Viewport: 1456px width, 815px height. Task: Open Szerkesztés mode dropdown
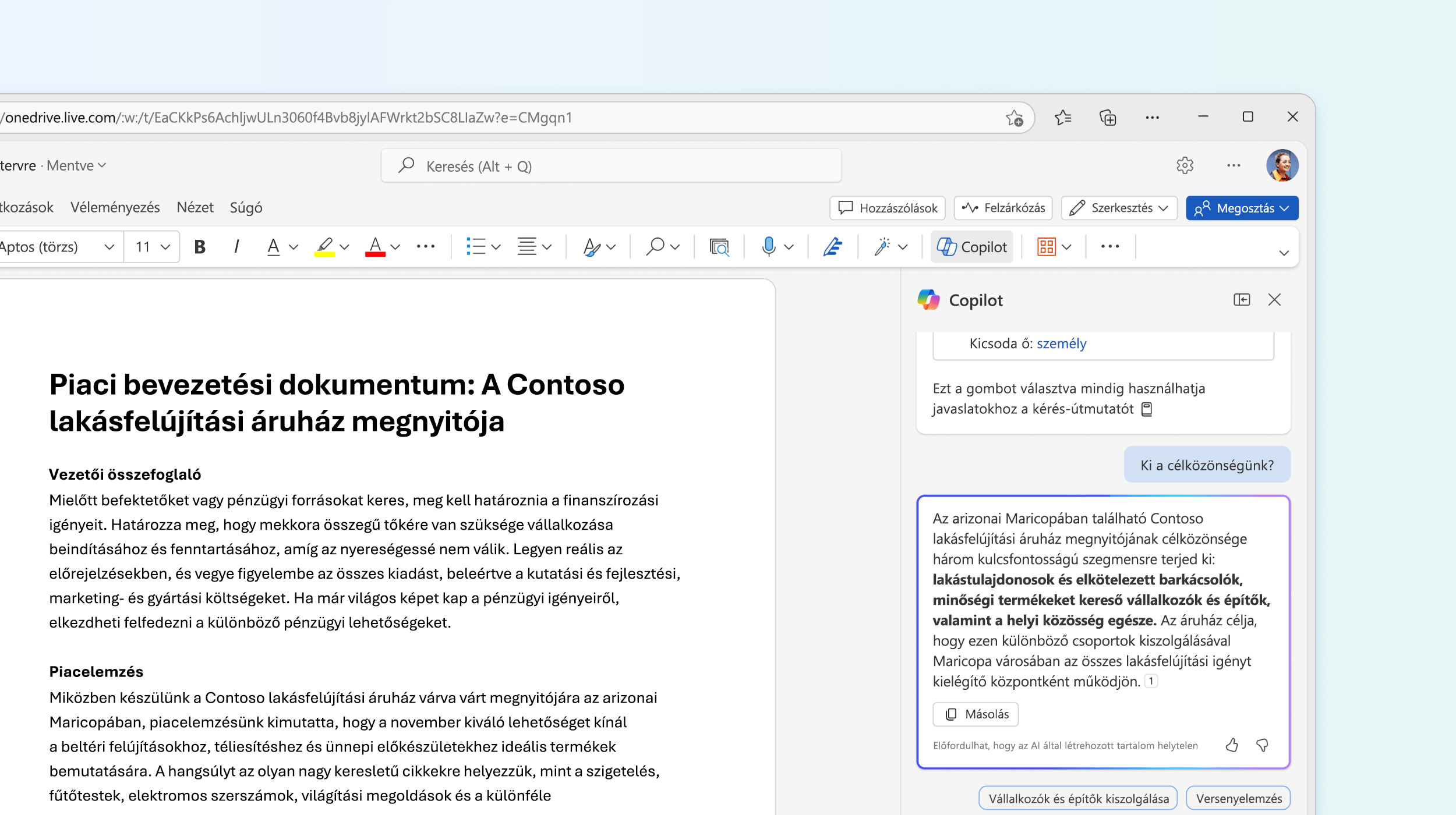pyautogui.click(x=1119, y=208)
